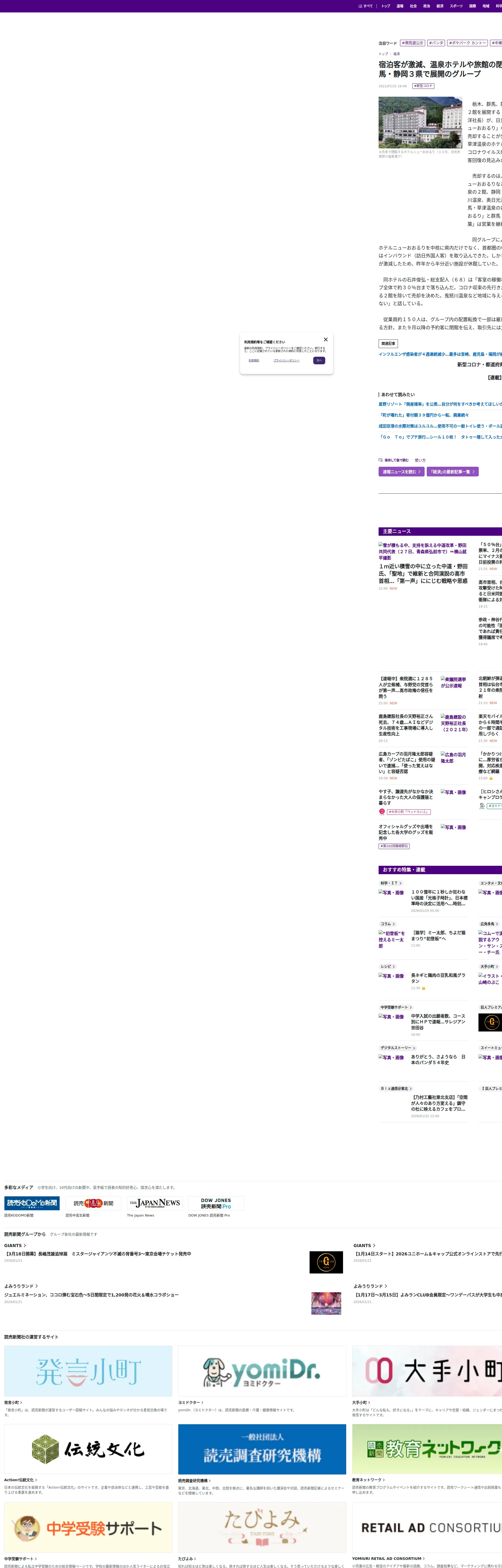Expand the コラム category

387,924
